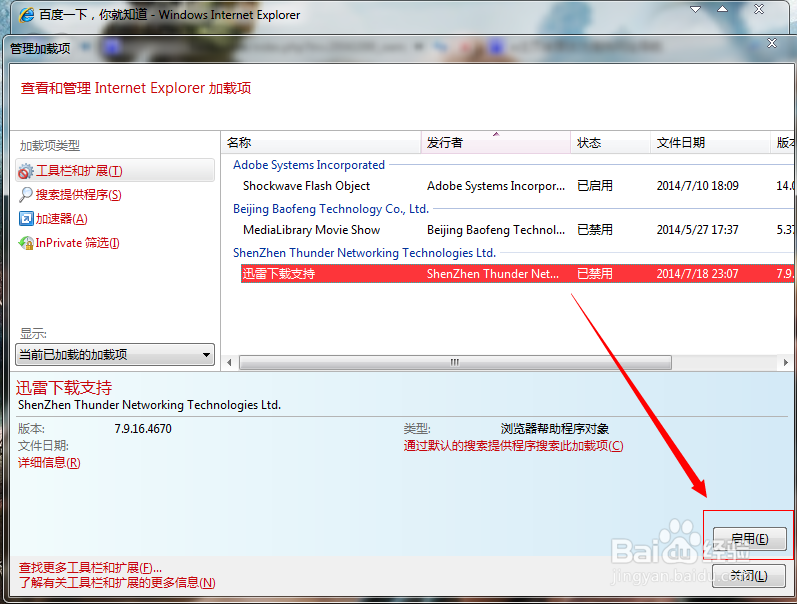797x604 pixels.
Task: Click date 2014/7/10 18:09 cell
Action: pyautogui.click(x=697, y=186)
